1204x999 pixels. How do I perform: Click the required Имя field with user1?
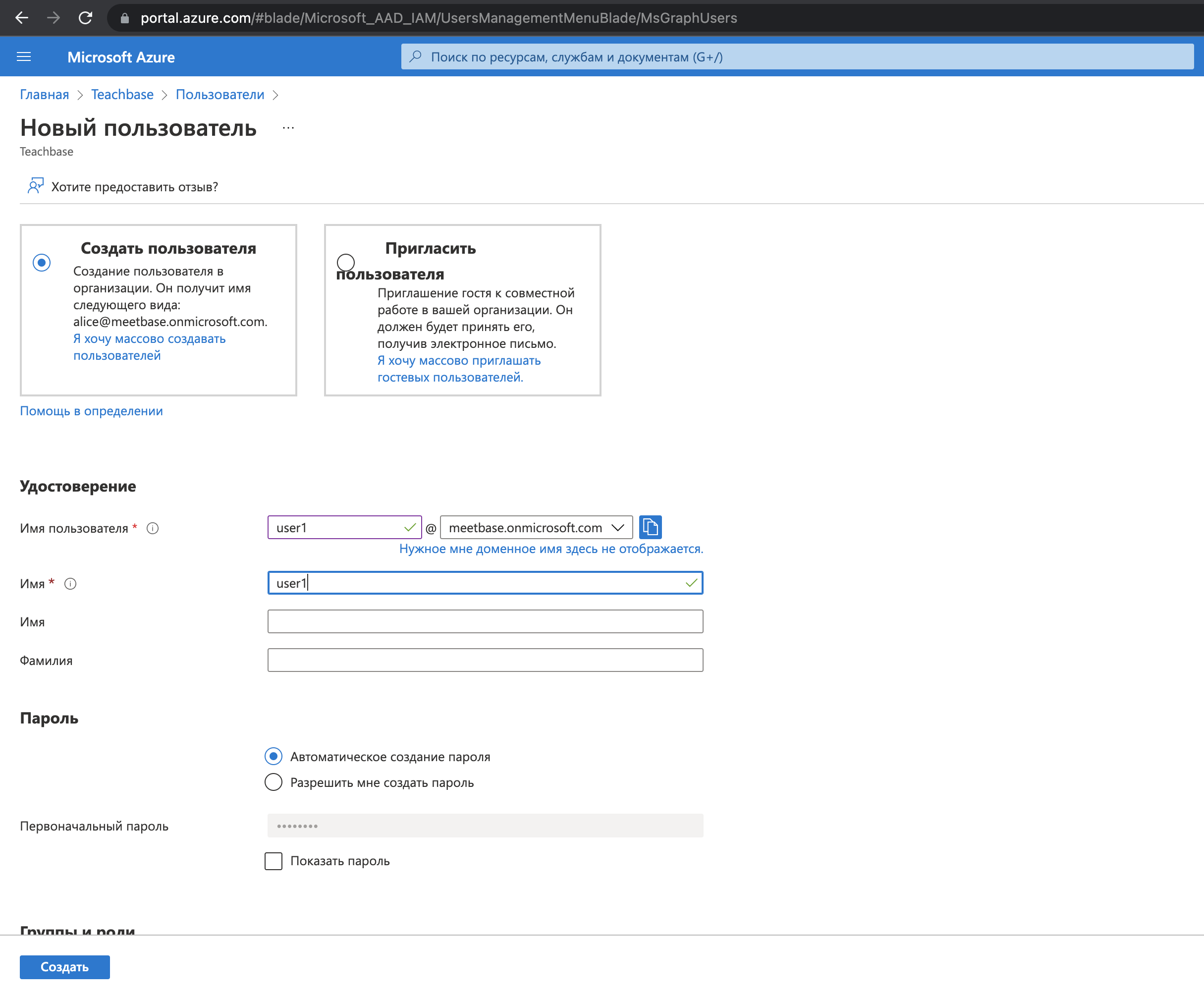(485, 583)
